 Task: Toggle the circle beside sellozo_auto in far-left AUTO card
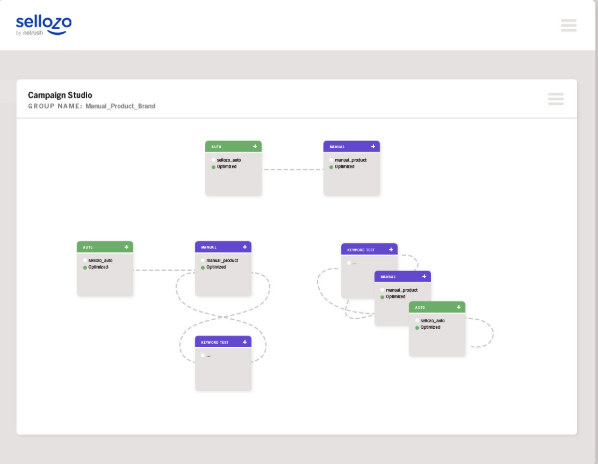(85, 260)
